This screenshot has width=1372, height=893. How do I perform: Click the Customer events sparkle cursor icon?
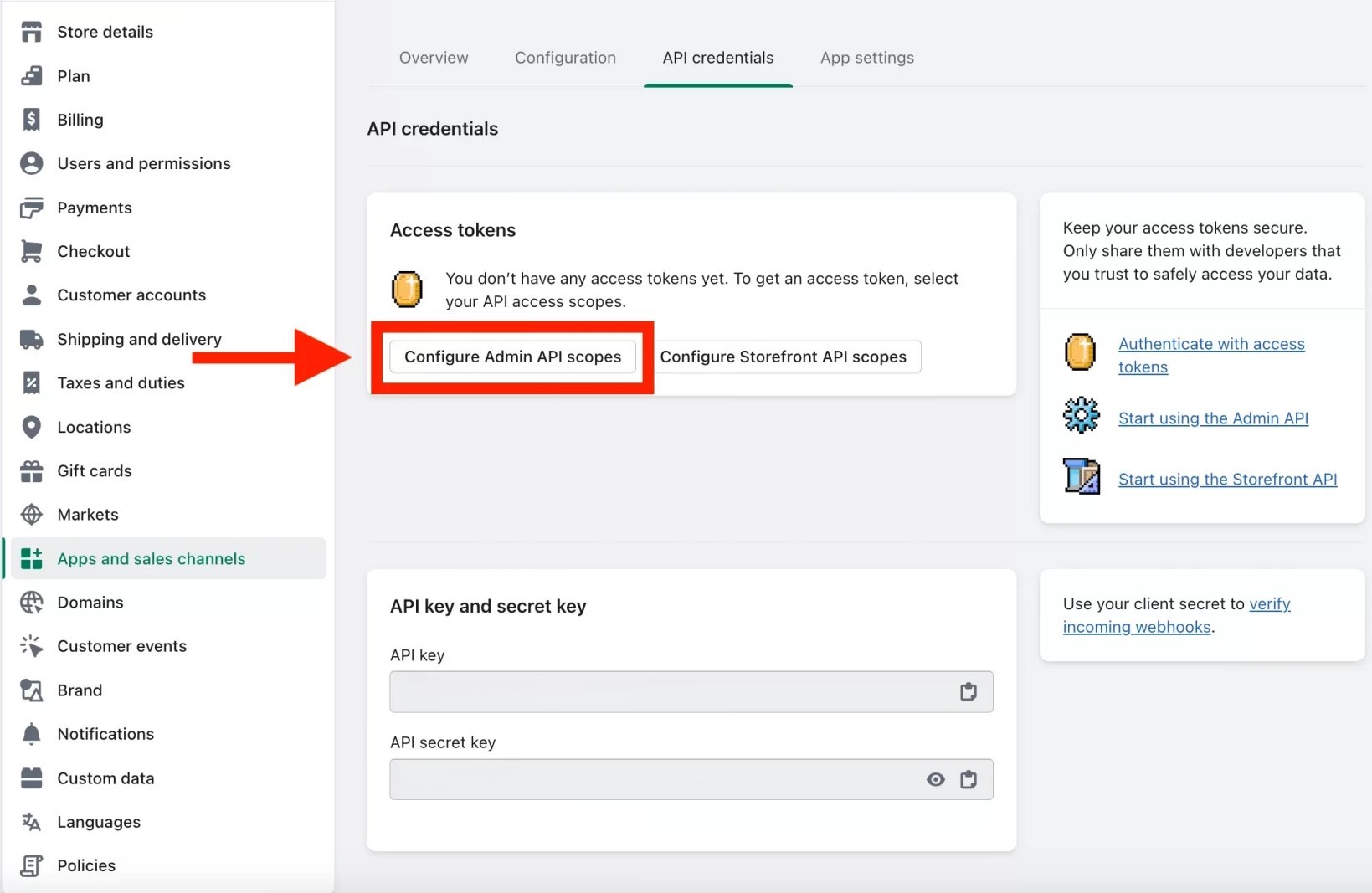click(x=31, y=646)
